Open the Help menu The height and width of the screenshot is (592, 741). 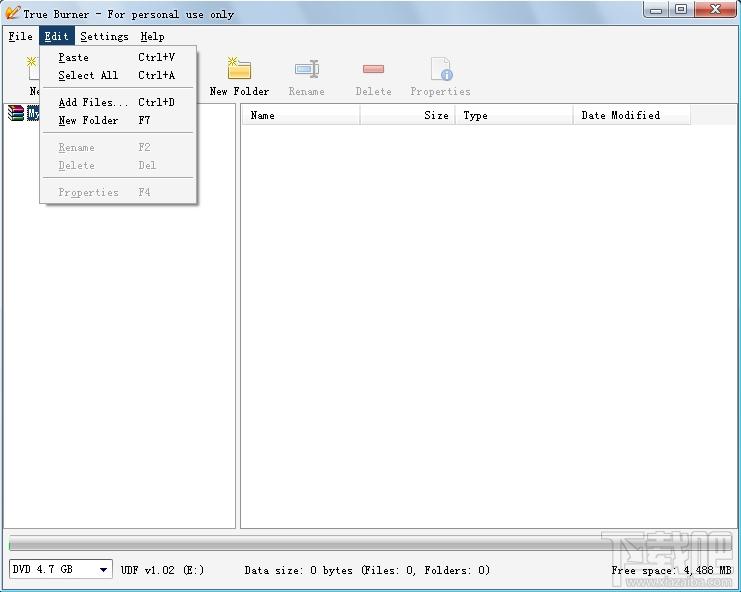[152, 36]
